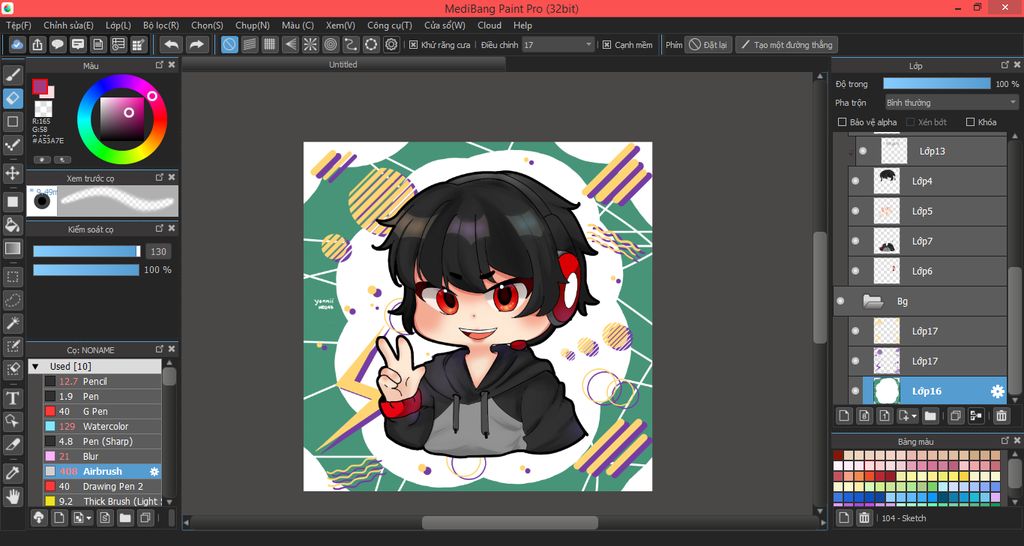Select the Eyedropper tool
Viewport: 1024px width, 546px height.
[x=12, y=472]
